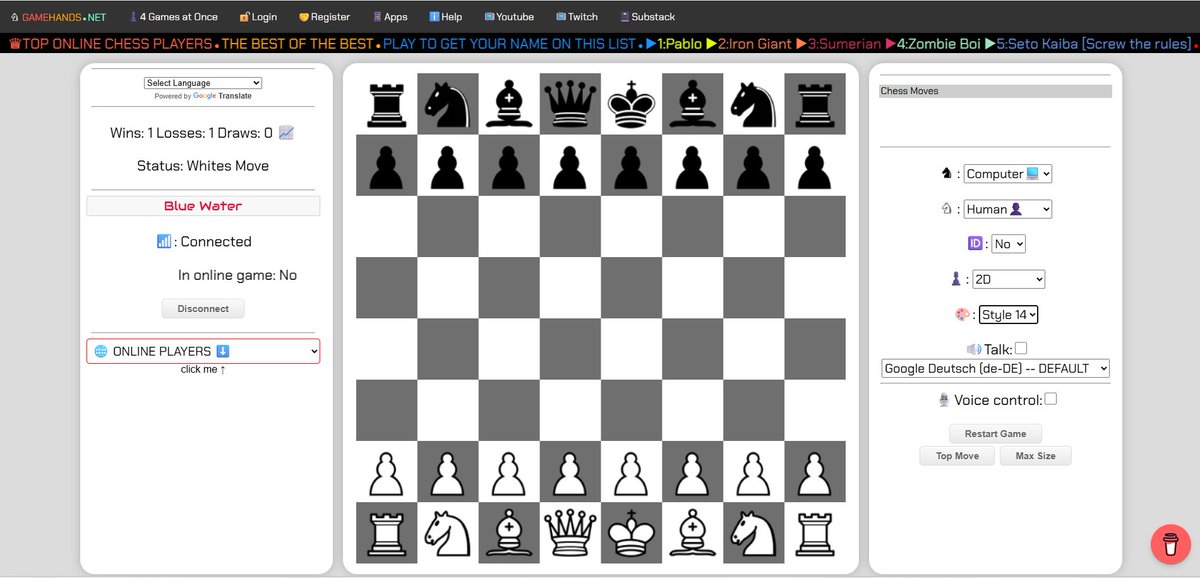Open the ONLINE PLAYERS list
The image size is (1200, 578).
203,351
